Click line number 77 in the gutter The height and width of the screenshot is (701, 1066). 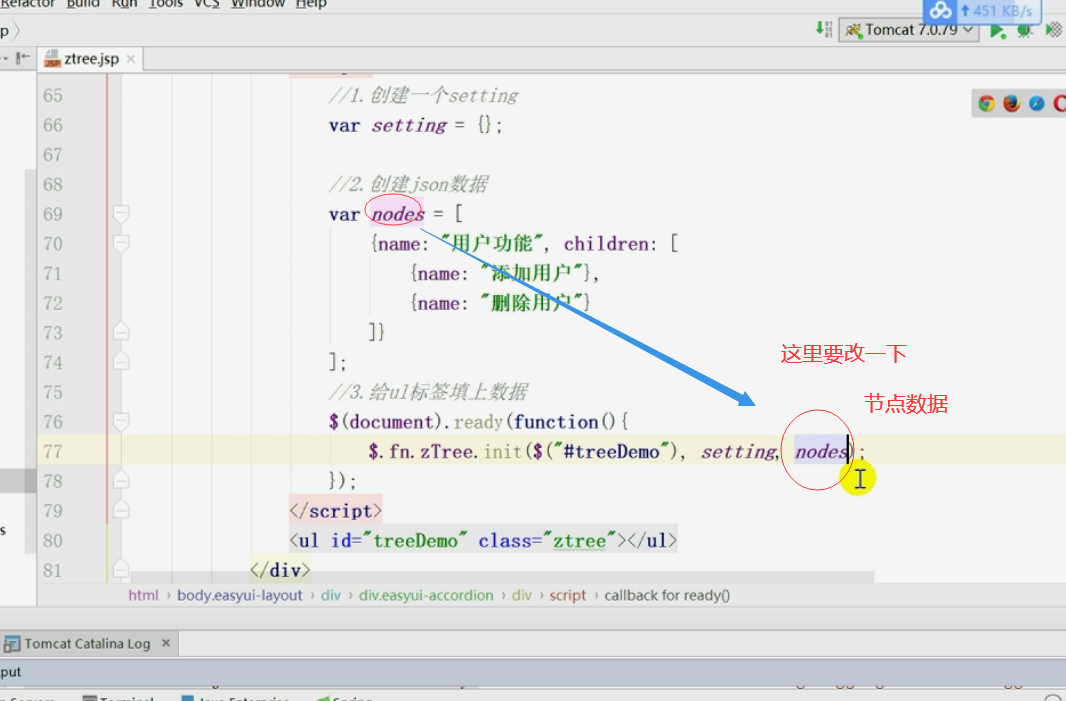[x=53, y=451]
